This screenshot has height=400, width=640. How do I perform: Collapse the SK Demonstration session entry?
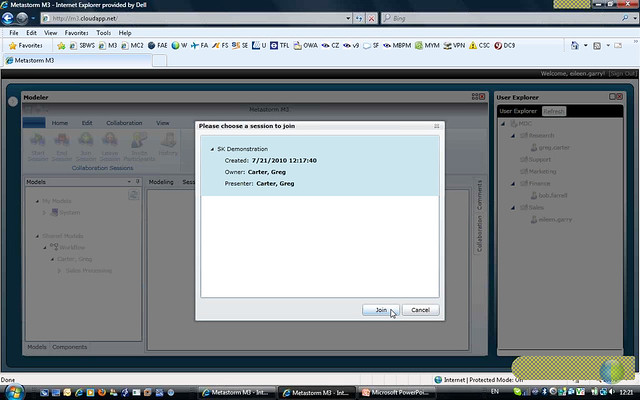coord(212,149)
